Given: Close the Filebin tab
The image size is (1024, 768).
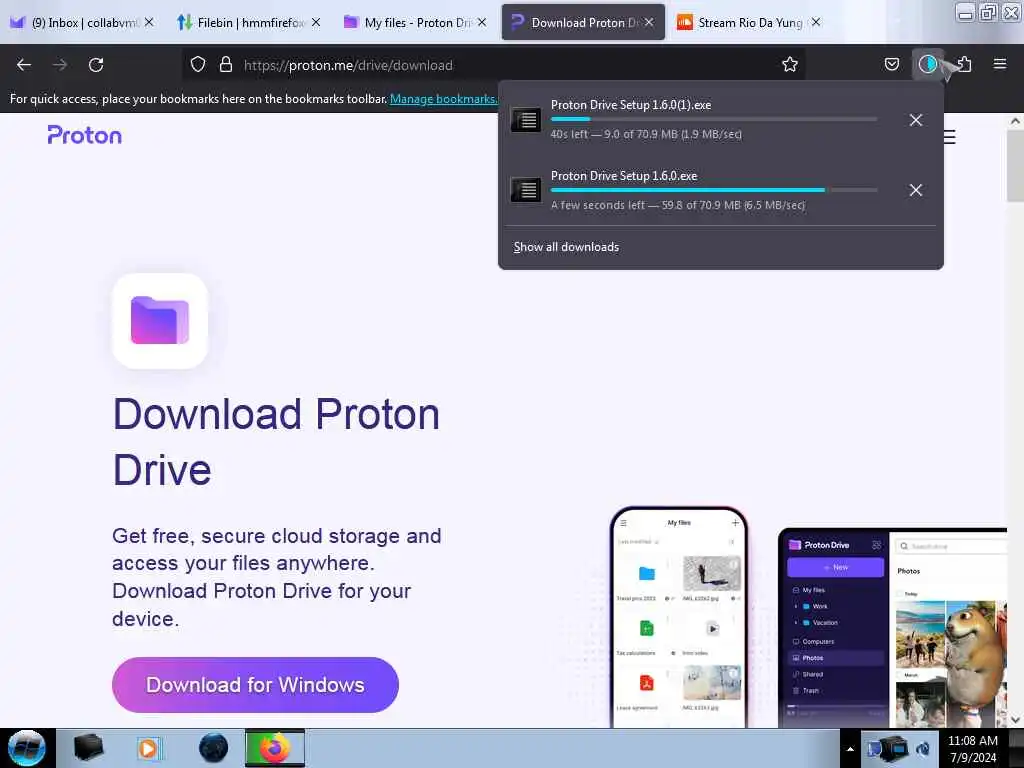Looking at the screenshot, I should coord(316,22).
